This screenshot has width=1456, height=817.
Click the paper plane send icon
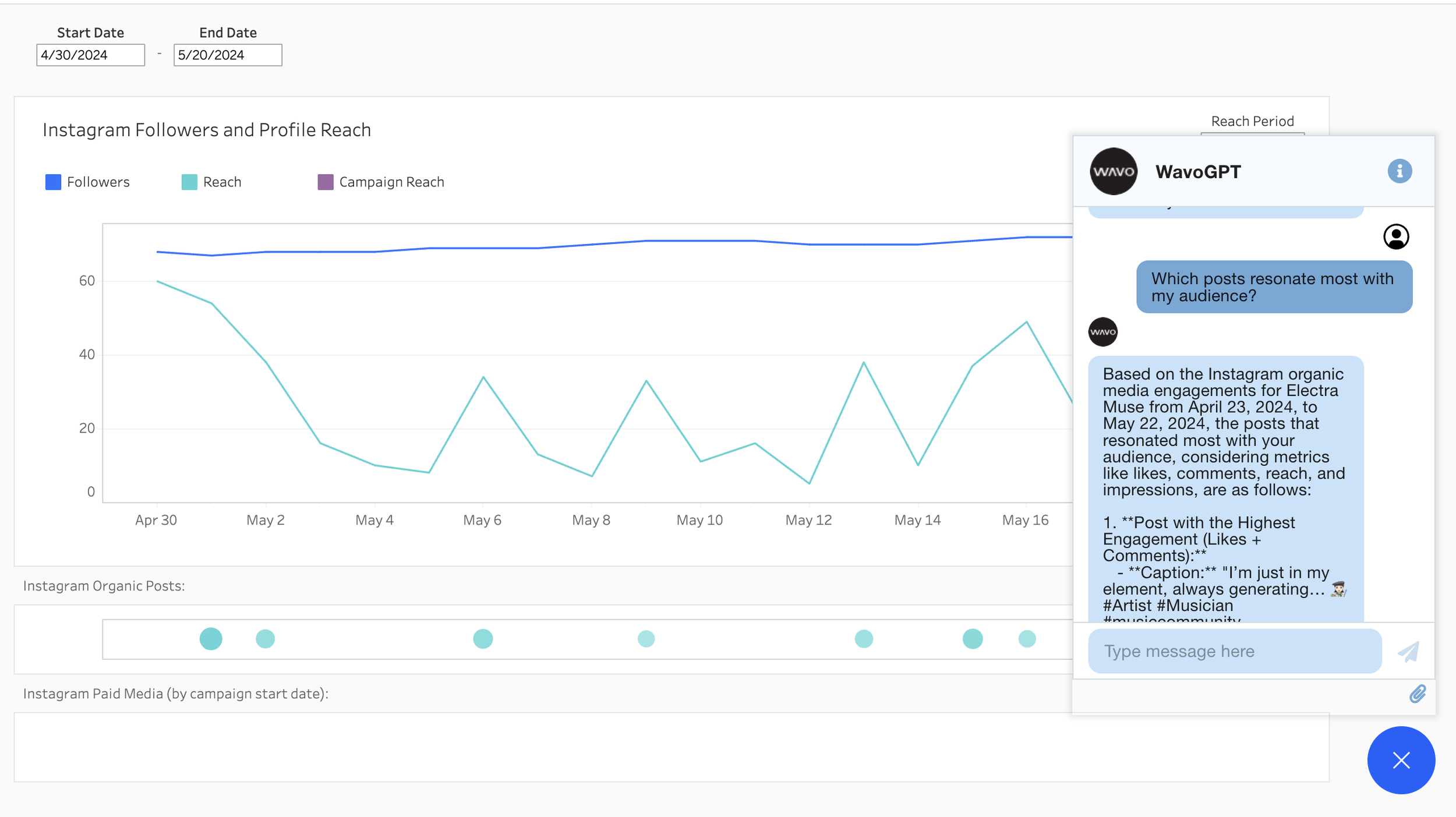click(x=1408, y=651)
